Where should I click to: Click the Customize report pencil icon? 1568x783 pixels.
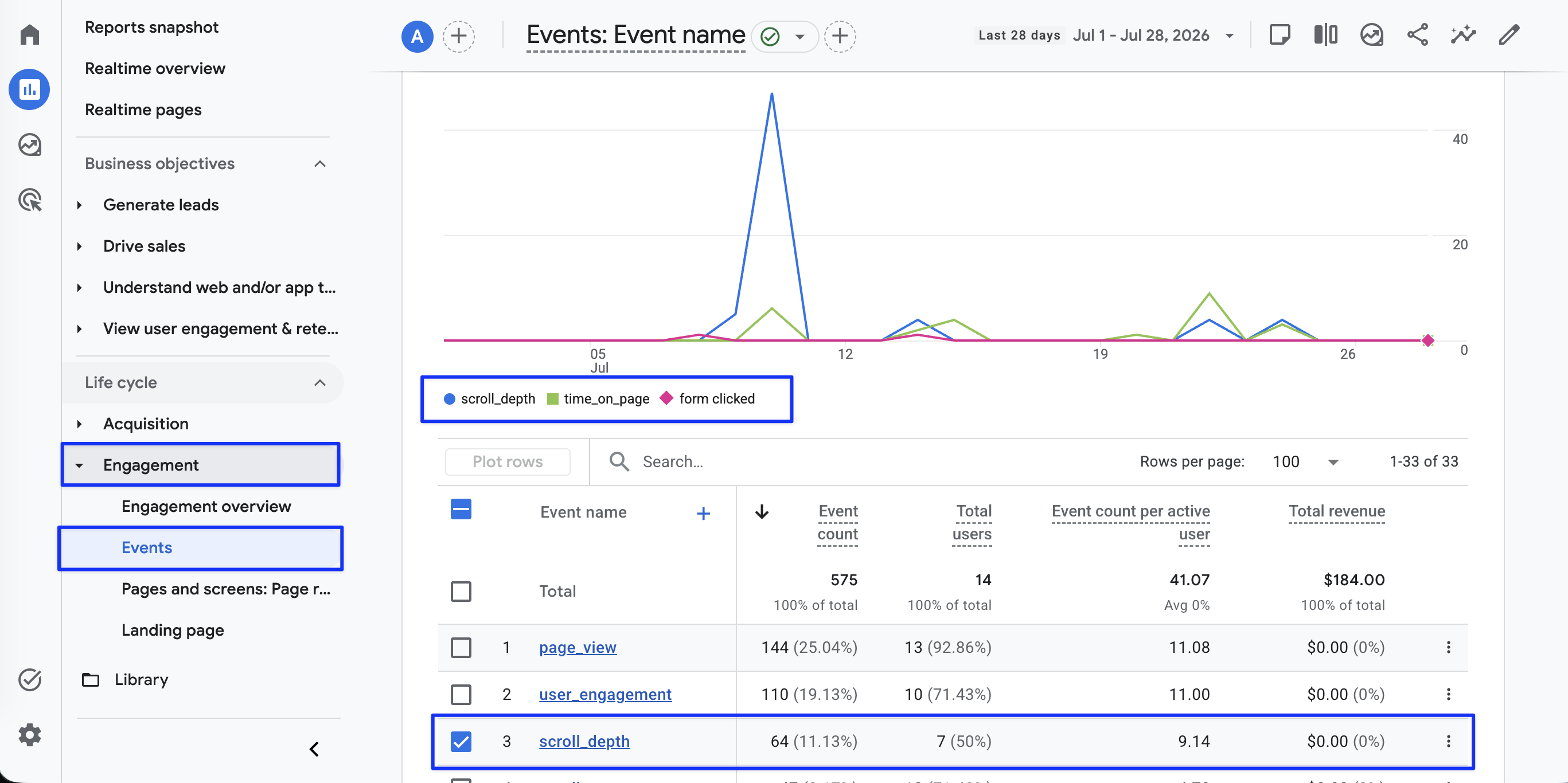pyautogui.click(x=1509, y=36)
